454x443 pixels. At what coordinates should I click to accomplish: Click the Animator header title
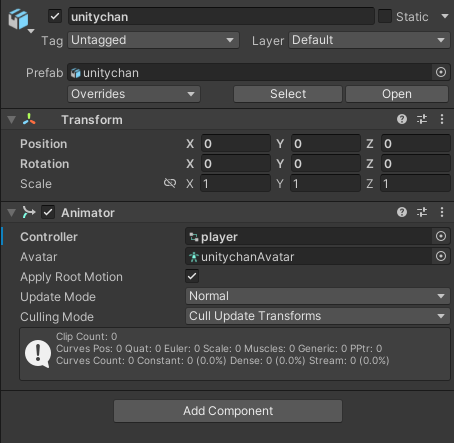pyautogui.click(x=88, y=213)
